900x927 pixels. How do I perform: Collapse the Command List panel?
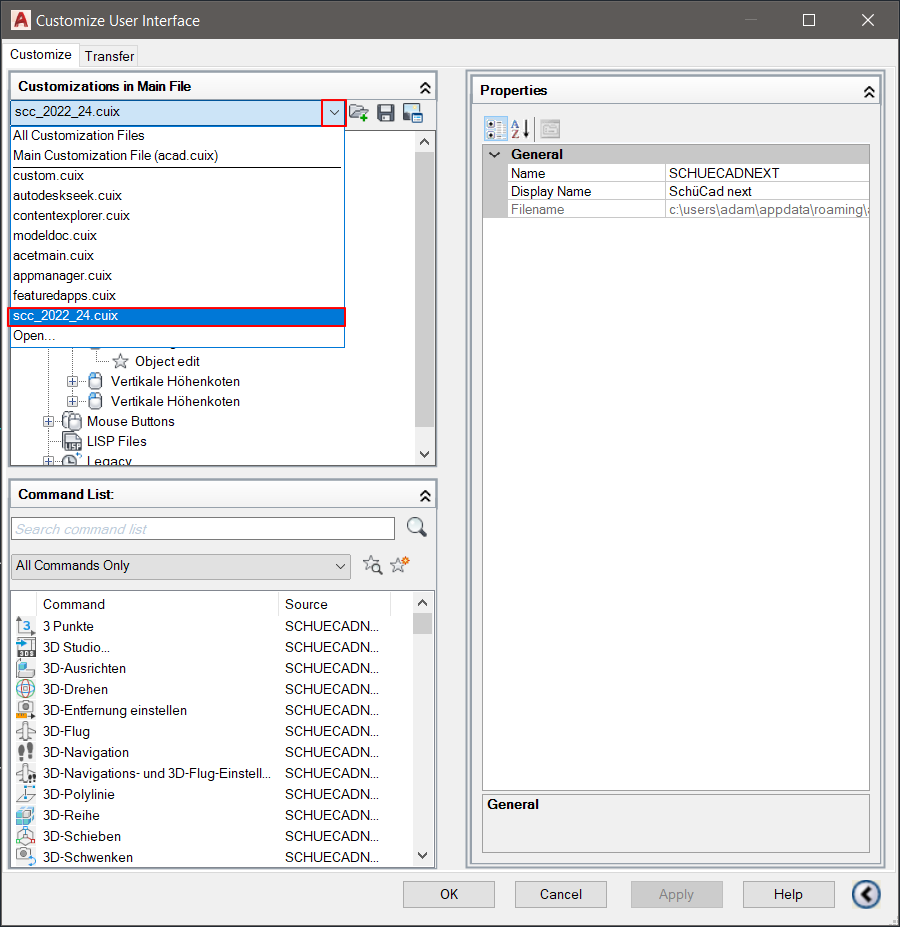coord(425,495)
